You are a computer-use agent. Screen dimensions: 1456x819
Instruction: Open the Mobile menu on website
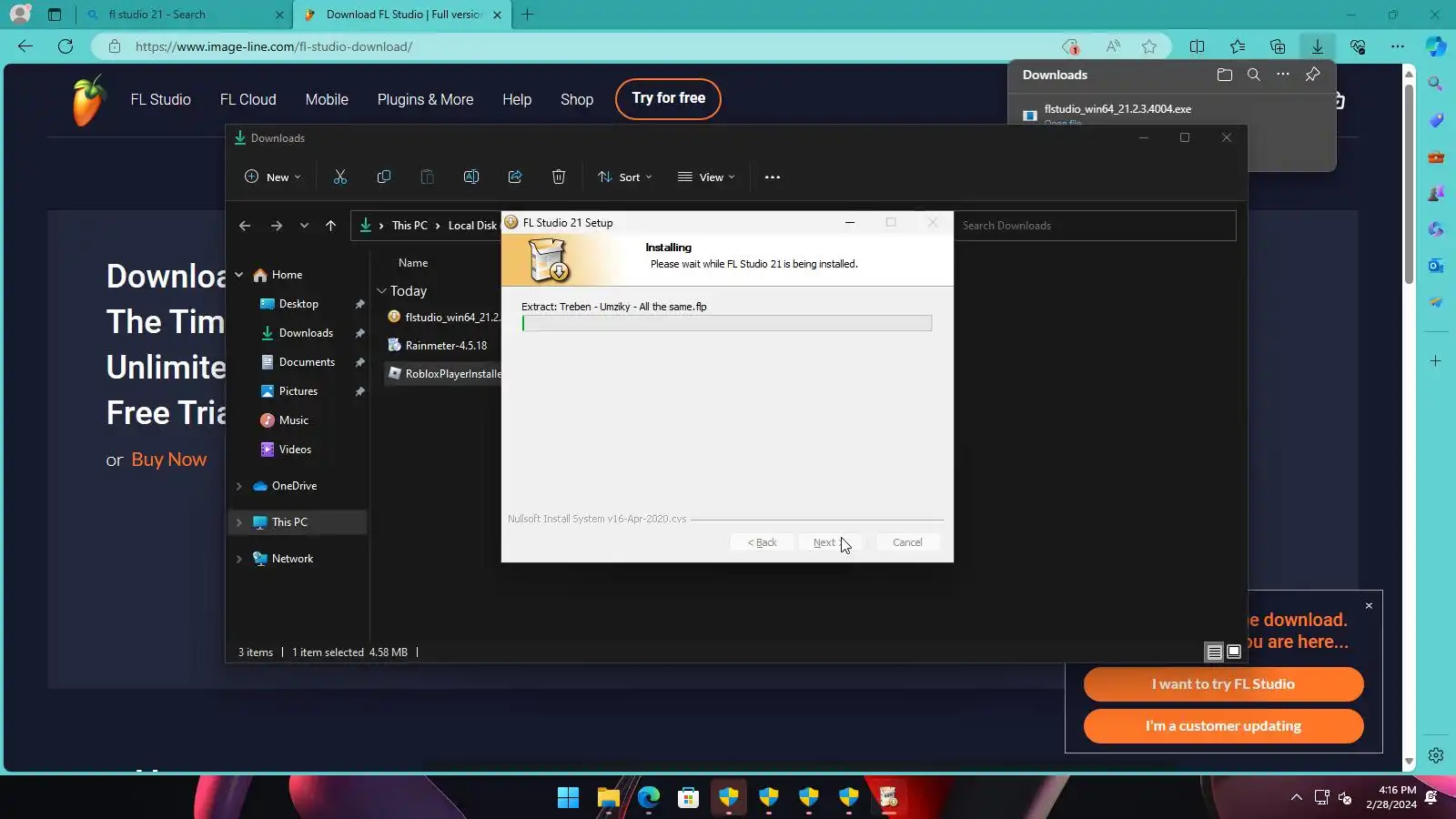click(327, 99)
